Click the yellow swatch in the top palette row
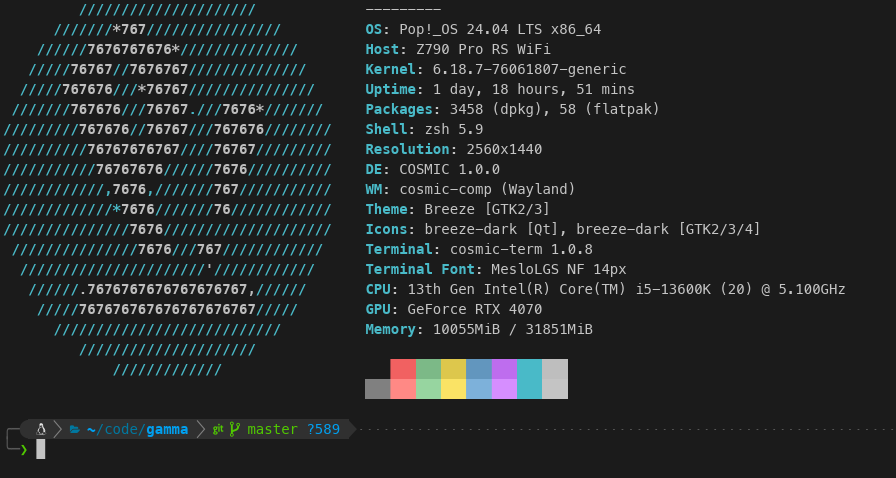The height and width of the screenshot is (478, 896). [x=453, y=369]
